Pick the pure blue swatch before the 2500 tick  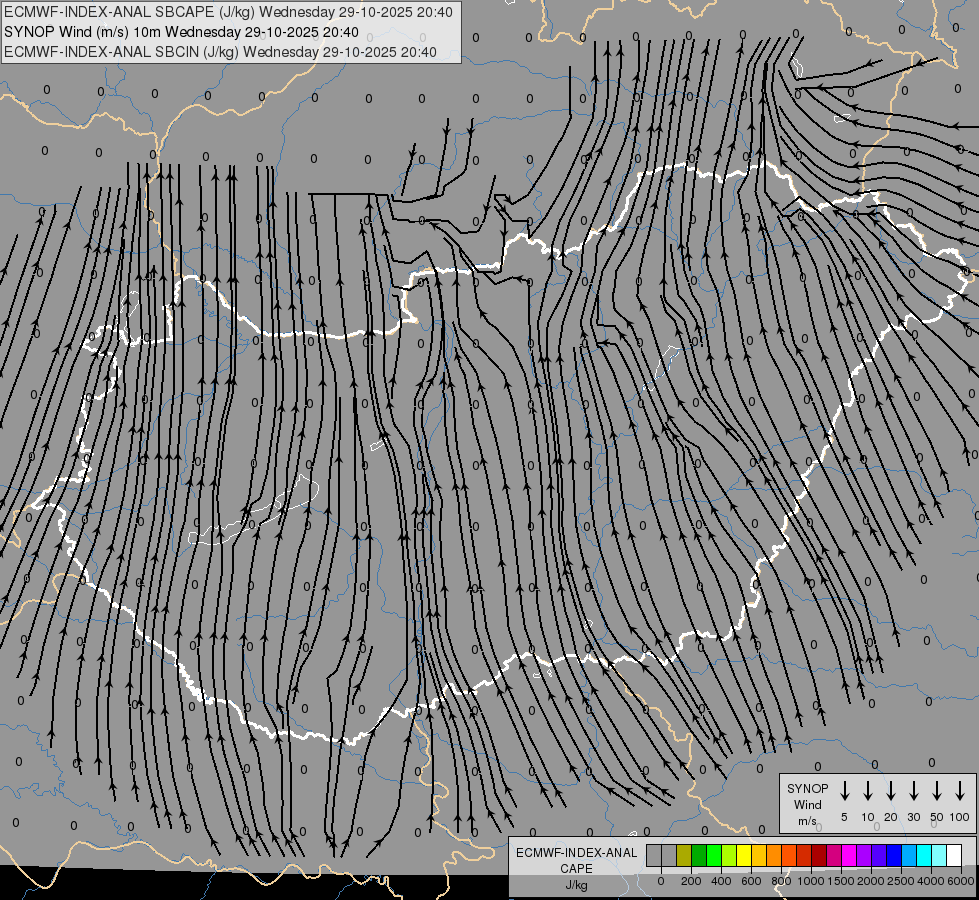click(893, 855)
